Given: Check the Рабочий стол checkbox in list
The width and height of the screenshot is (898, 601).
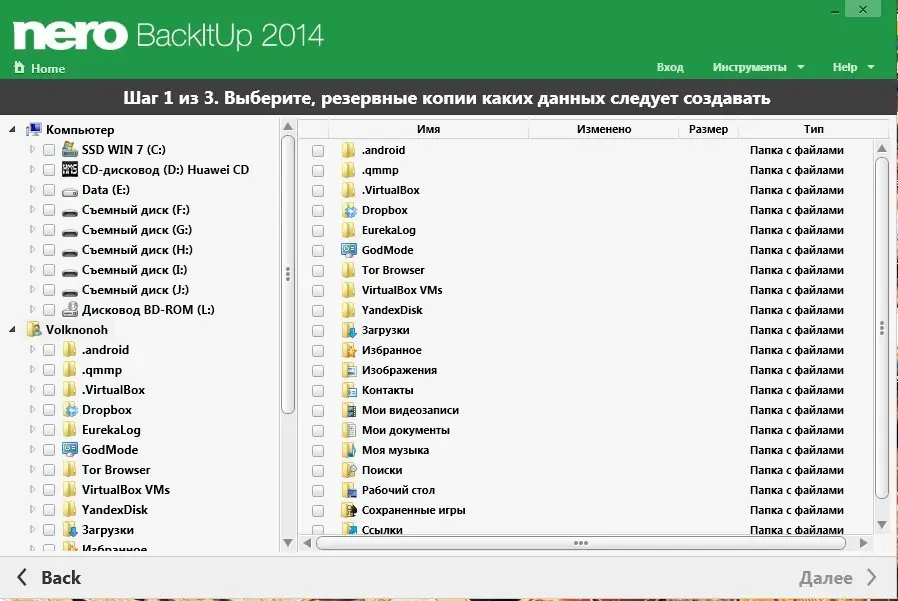Looking at the screenshot, I should coord(318,491).
